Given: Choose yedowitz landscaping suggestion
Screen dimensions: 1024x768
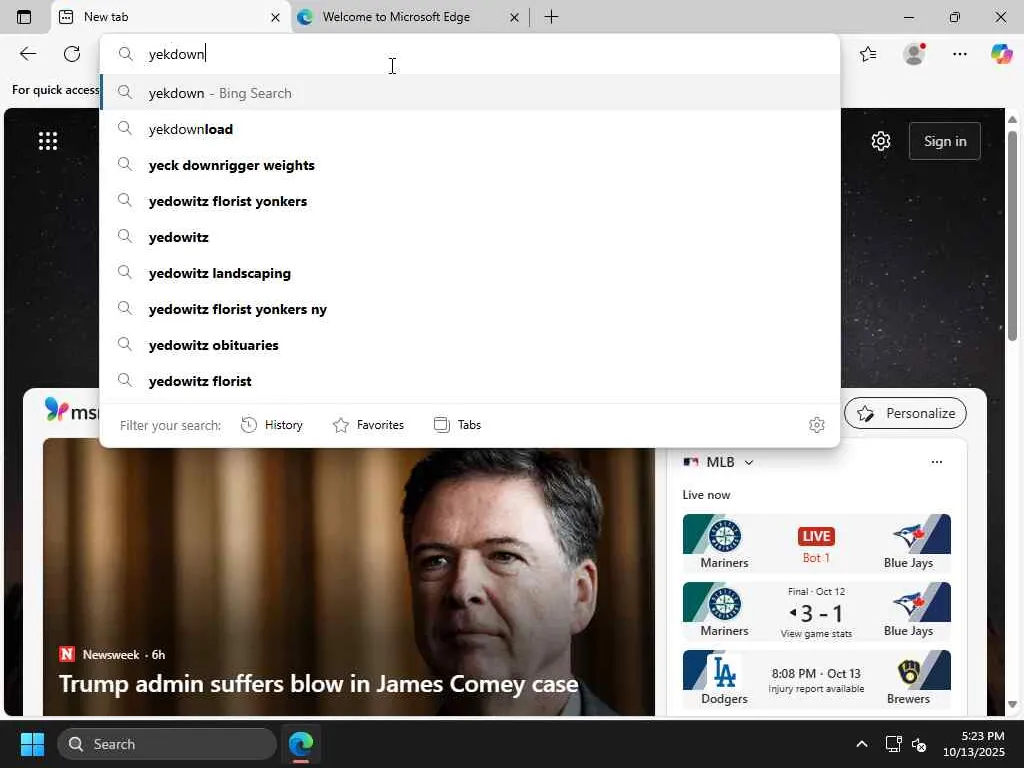Looking at the screenshot, I should (x=470, y=273).
